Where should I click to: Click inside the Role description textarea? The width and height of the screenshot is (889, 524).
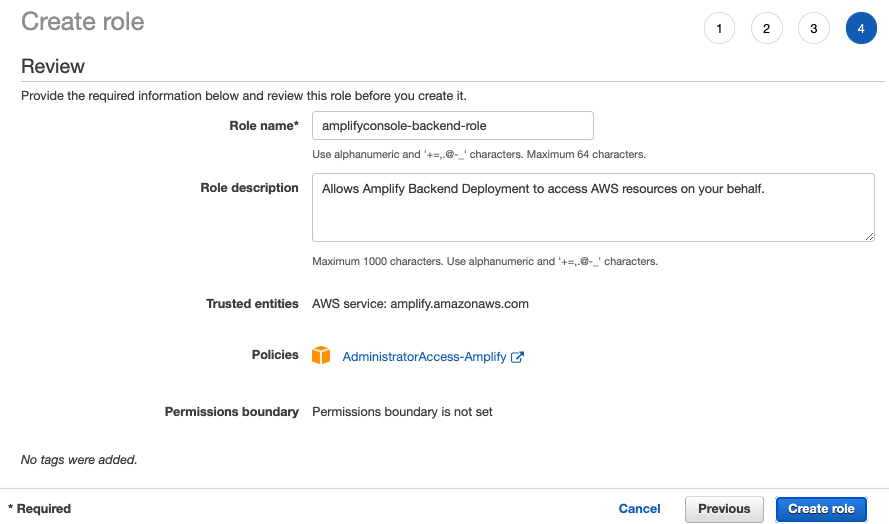coord(593,208)
